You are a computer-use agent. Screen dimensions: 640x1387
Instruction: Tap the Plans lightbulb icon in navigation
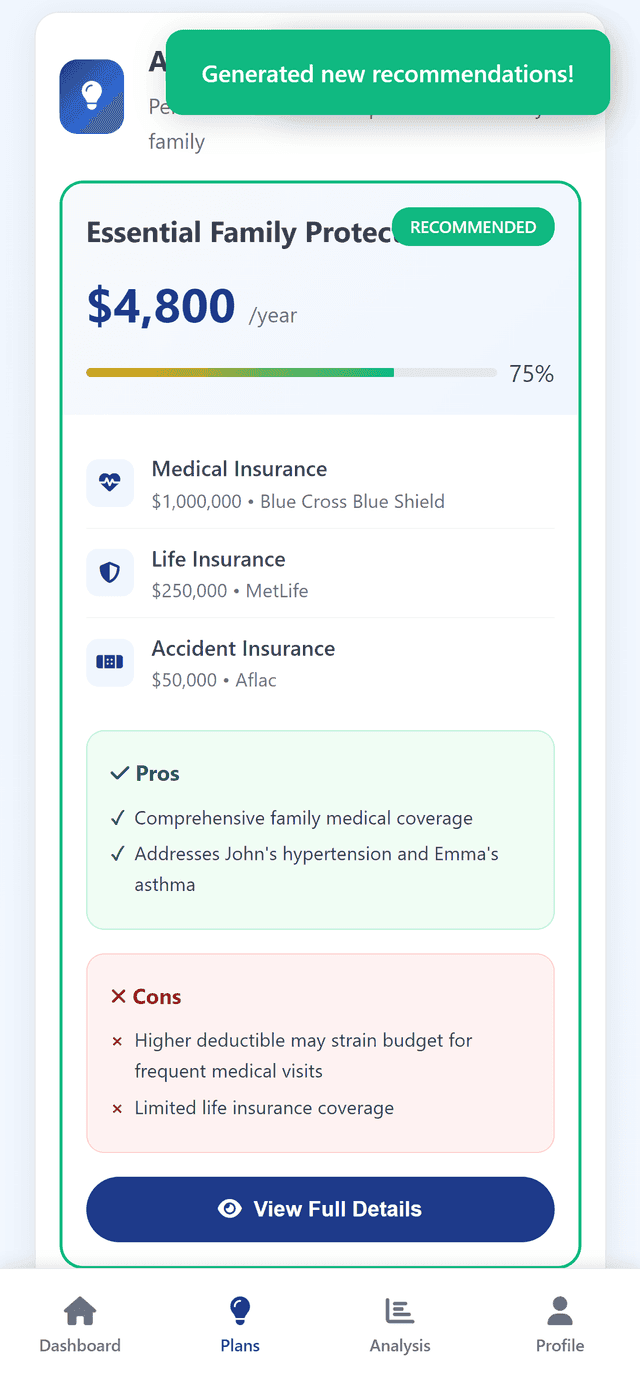click(239, 1308)
